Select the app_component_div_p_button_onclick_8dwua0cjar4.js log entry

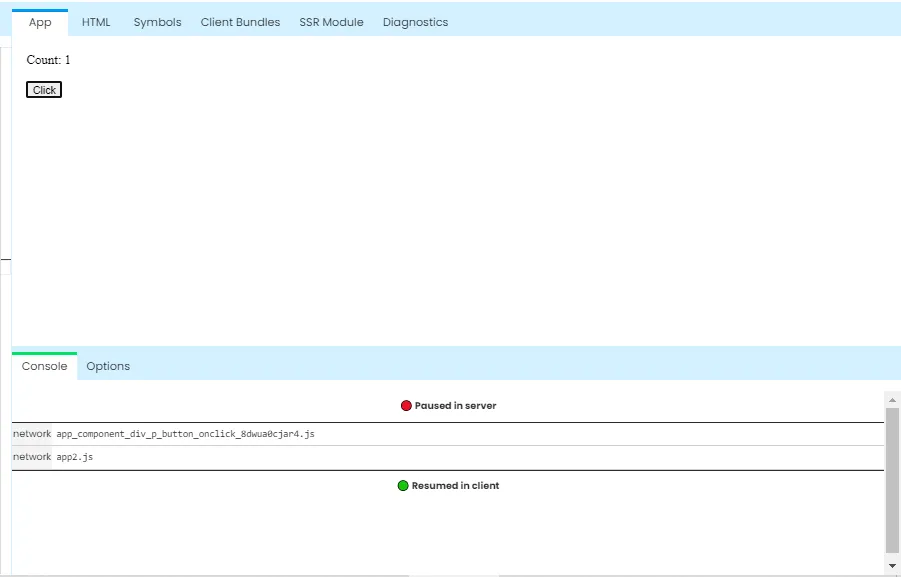point(448,434)
